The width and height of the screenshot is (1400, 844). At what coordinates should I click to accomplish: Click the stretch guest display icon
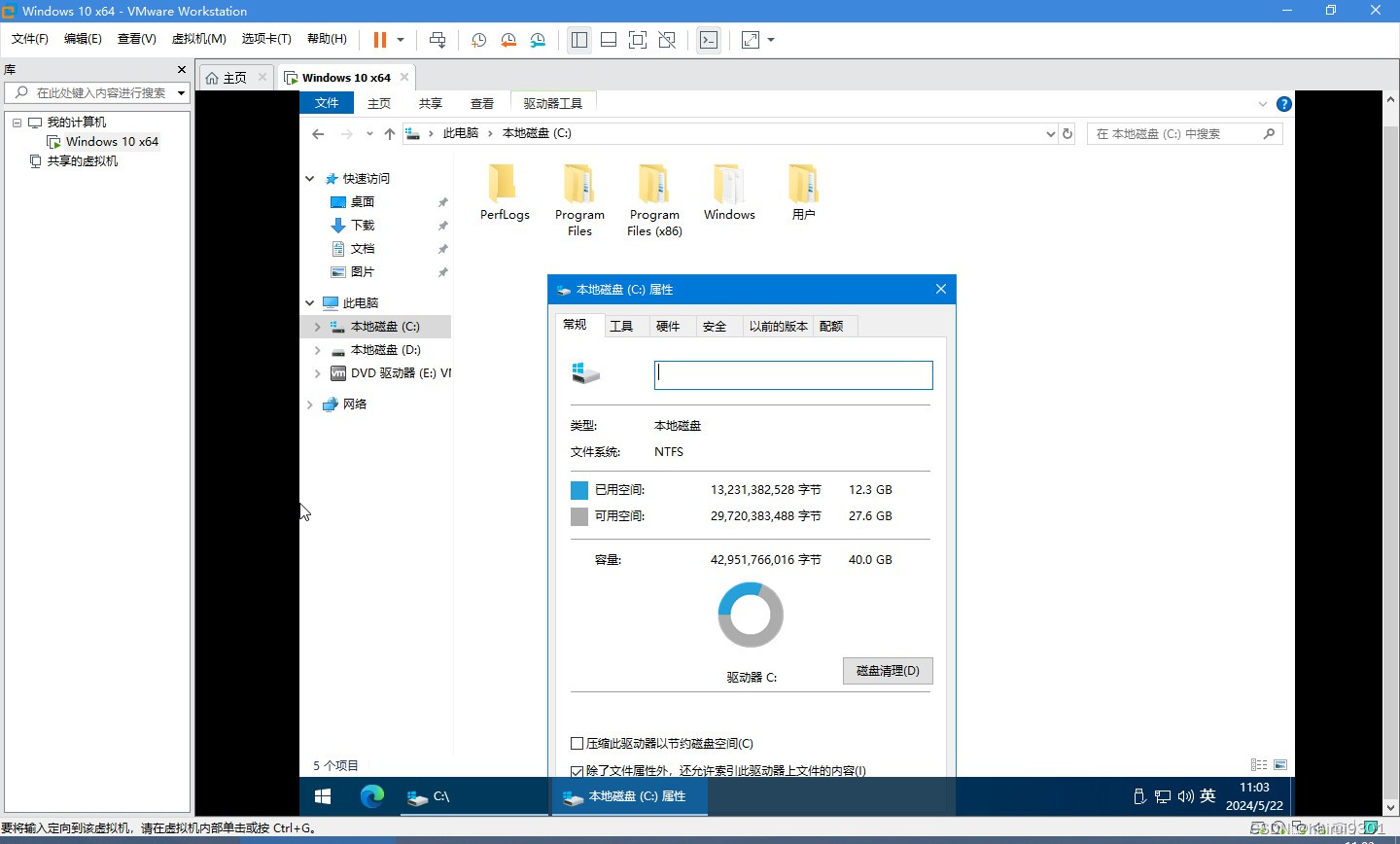tap(751, 40)
